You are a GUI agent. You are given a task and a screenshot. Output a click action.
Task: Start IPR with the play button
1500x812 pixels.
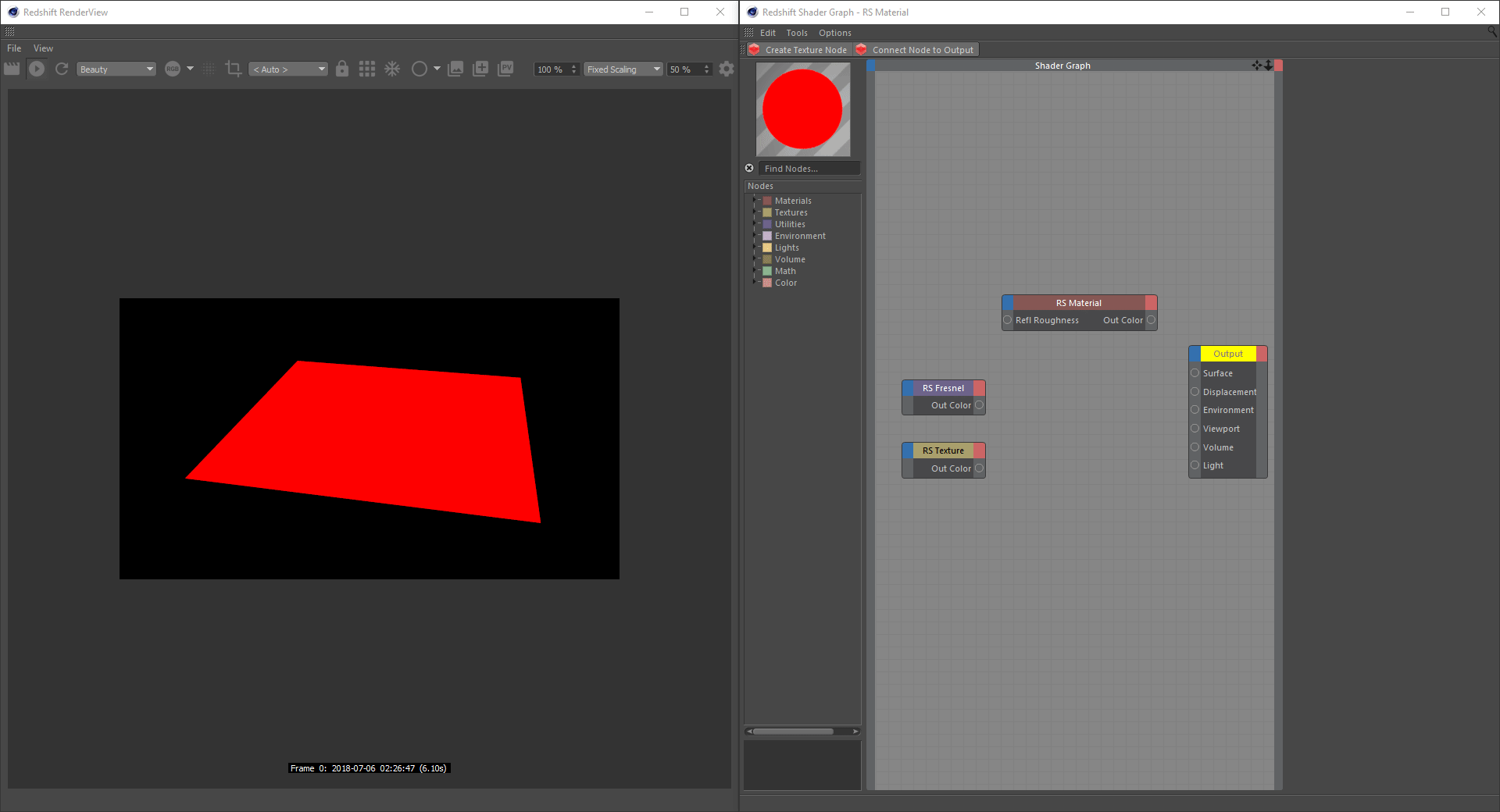click(37, 69)
